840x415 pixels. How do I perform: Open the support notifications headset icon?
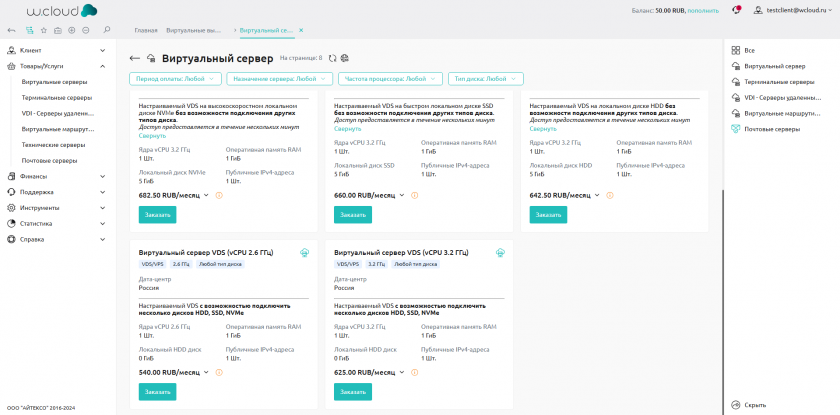pos(736,9)
